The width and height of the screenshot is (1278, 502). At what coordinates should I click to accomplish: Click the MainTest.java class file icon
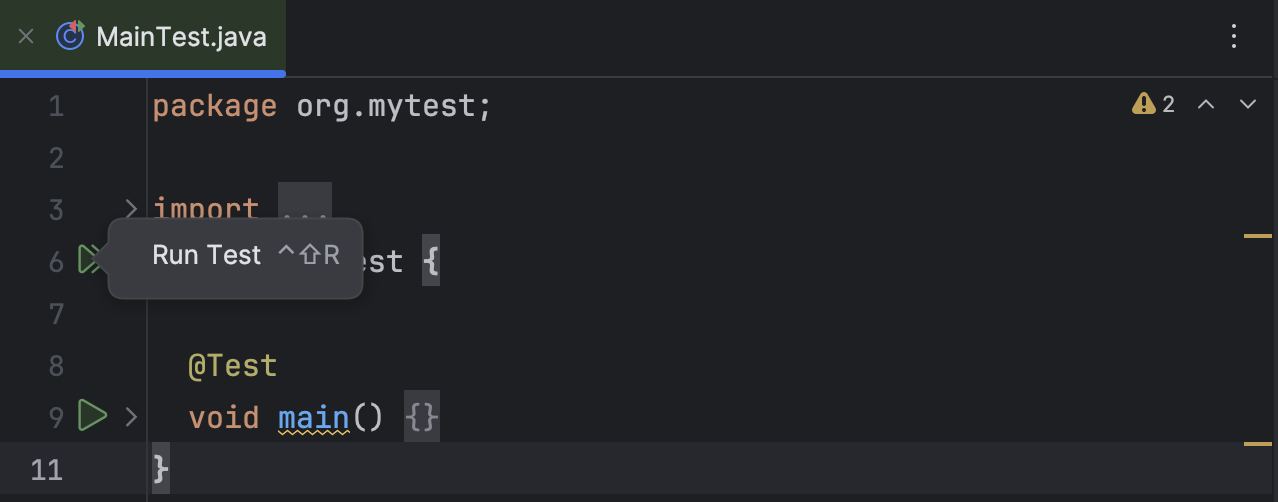pos(70,37)
